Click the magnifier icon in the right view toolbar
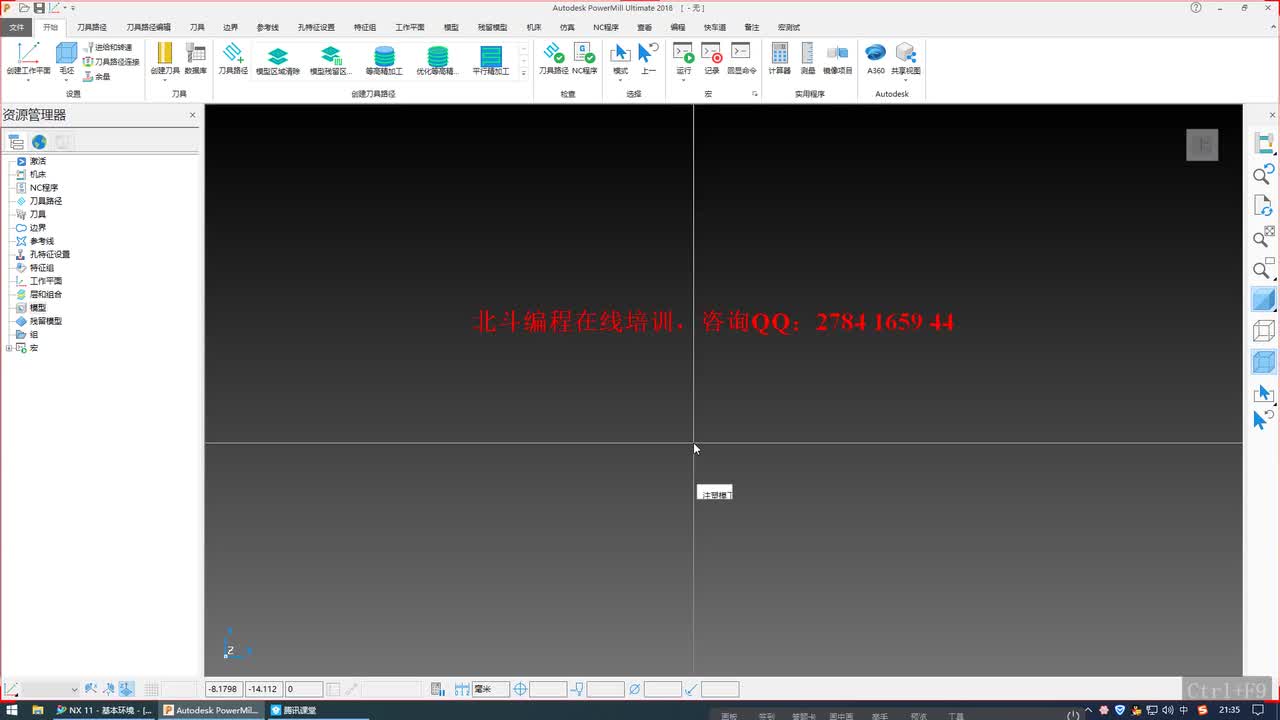The image size is (1280, 720). point(1264,175)
